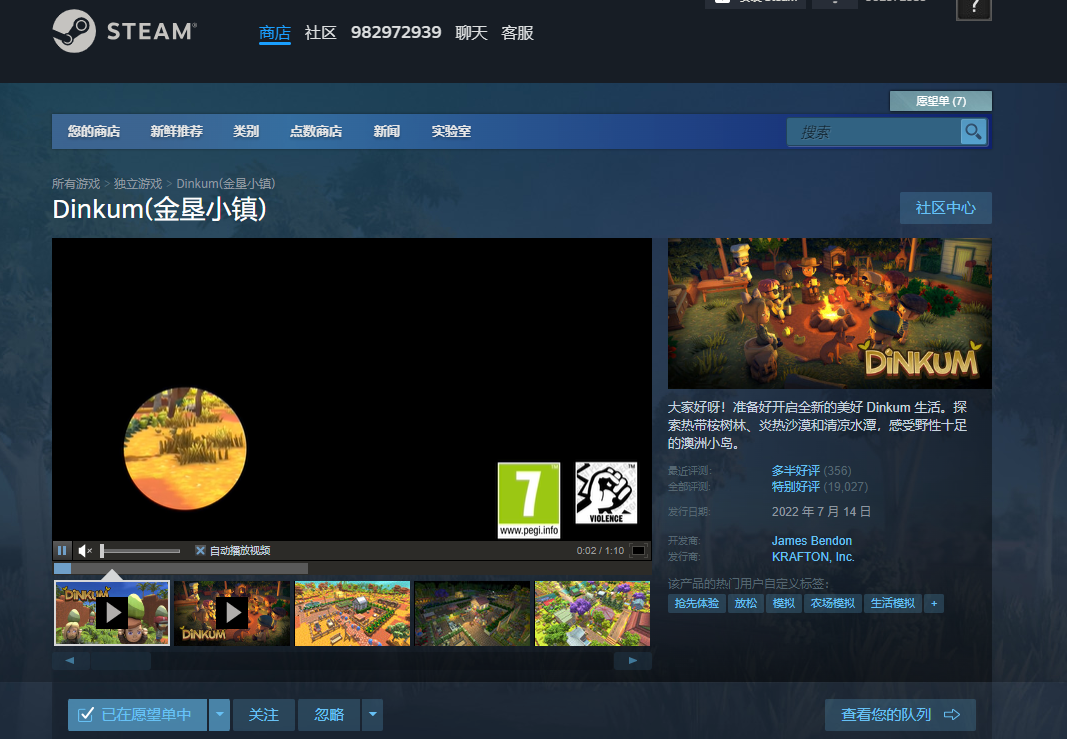Open publisher KRAFTON, Inc. link

tap(813, 557)
